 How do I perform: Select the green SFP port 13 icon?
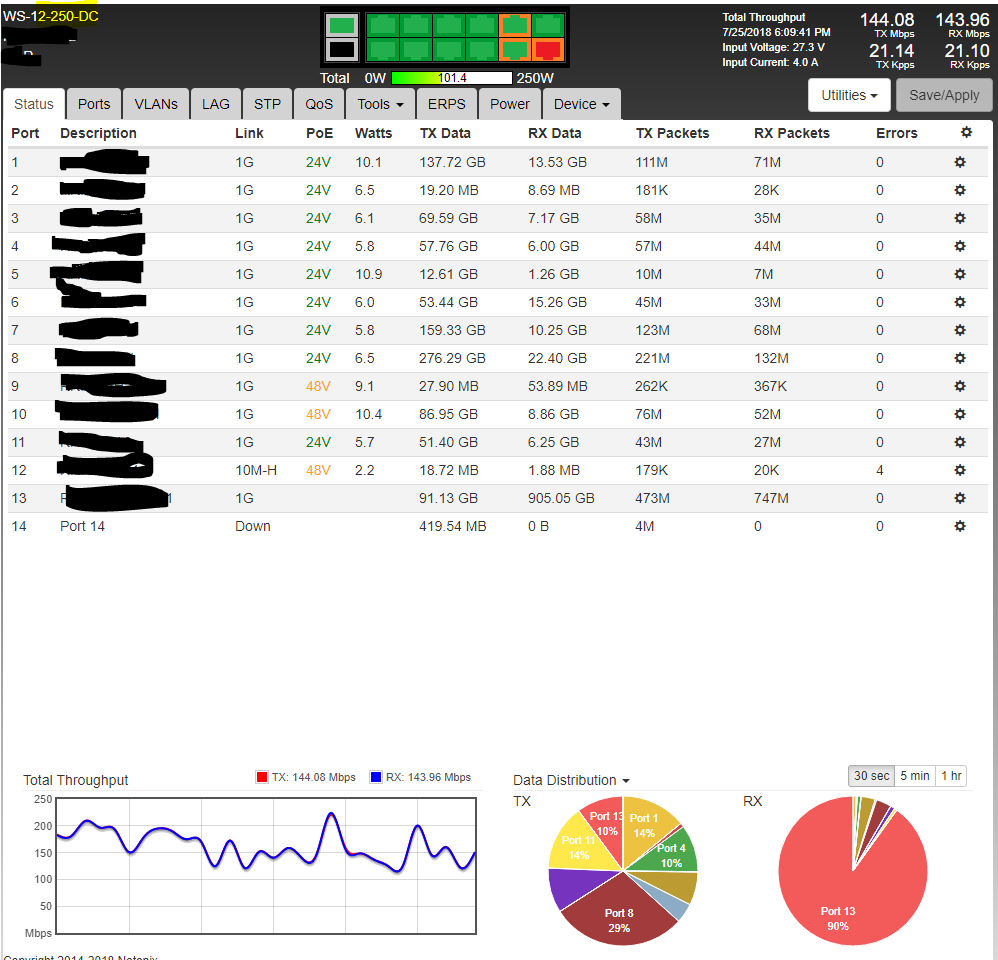point(342,25)
